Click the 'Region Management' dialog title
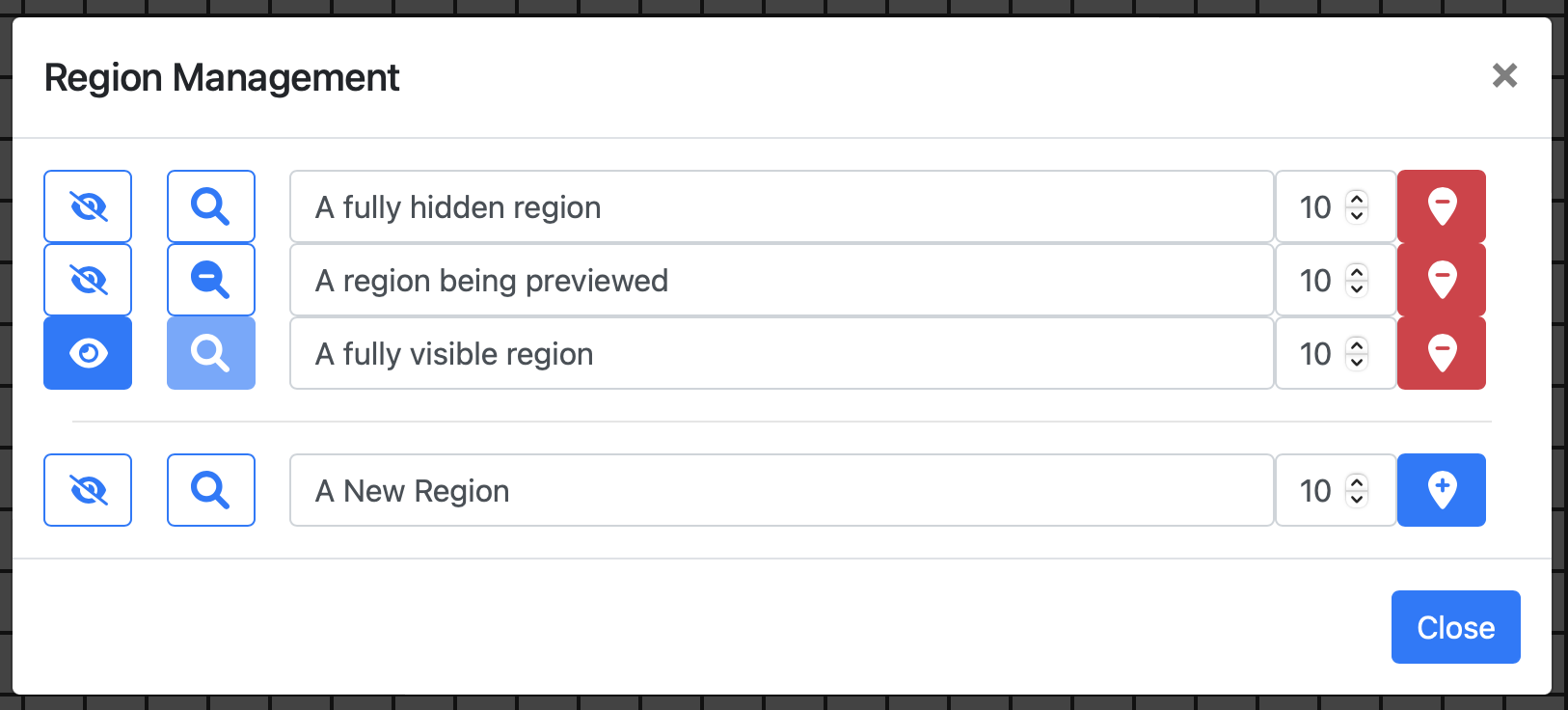The image size is (1568, 710). click(223, 77)
